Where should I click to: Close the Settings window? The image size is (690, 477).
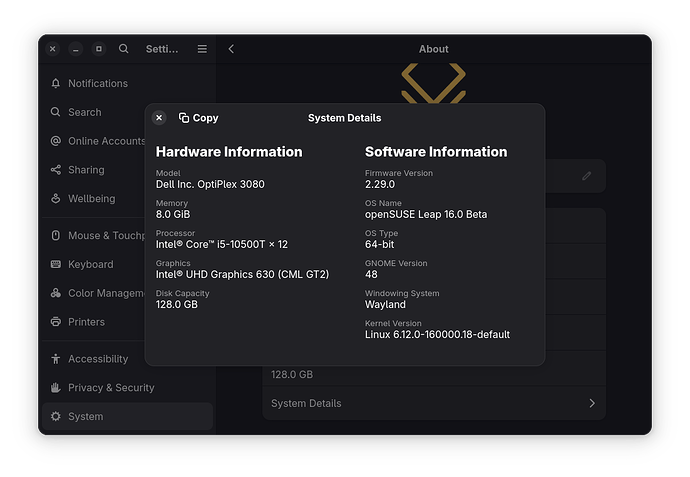52,49
